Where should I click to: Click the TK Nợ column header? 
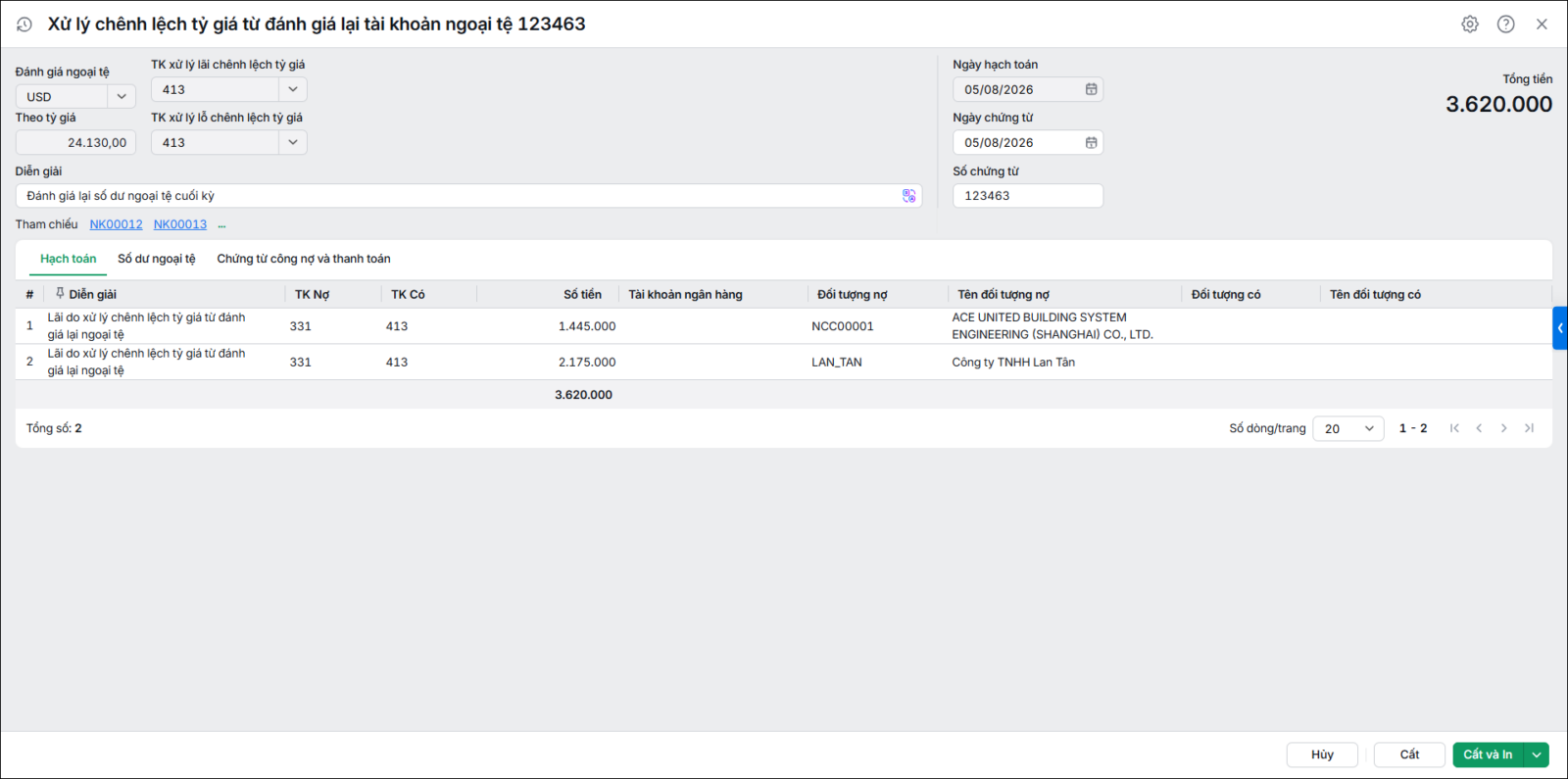pos(312,294)
